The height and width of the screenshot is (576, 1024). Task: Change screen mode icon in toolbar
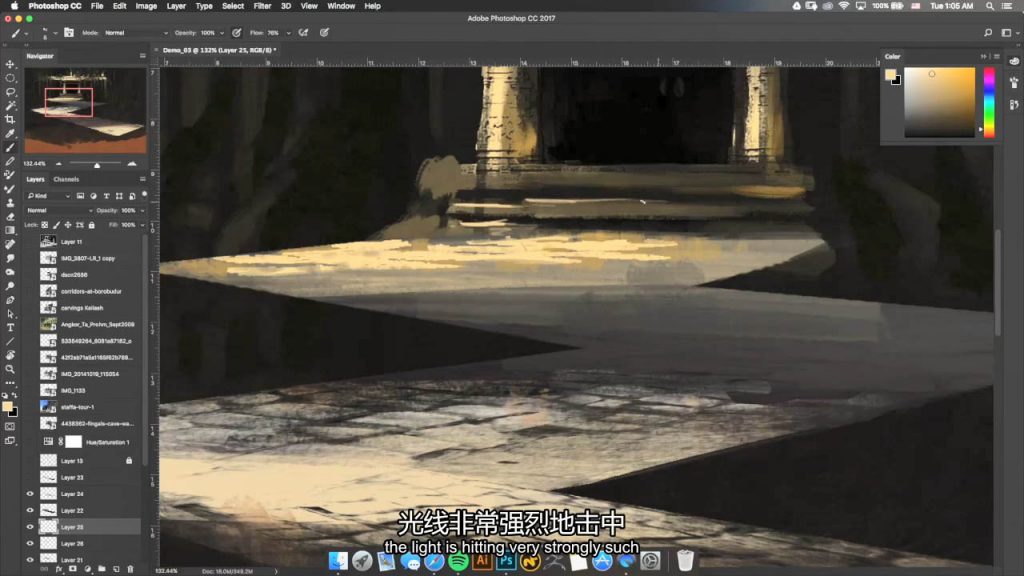click(10, 441)
